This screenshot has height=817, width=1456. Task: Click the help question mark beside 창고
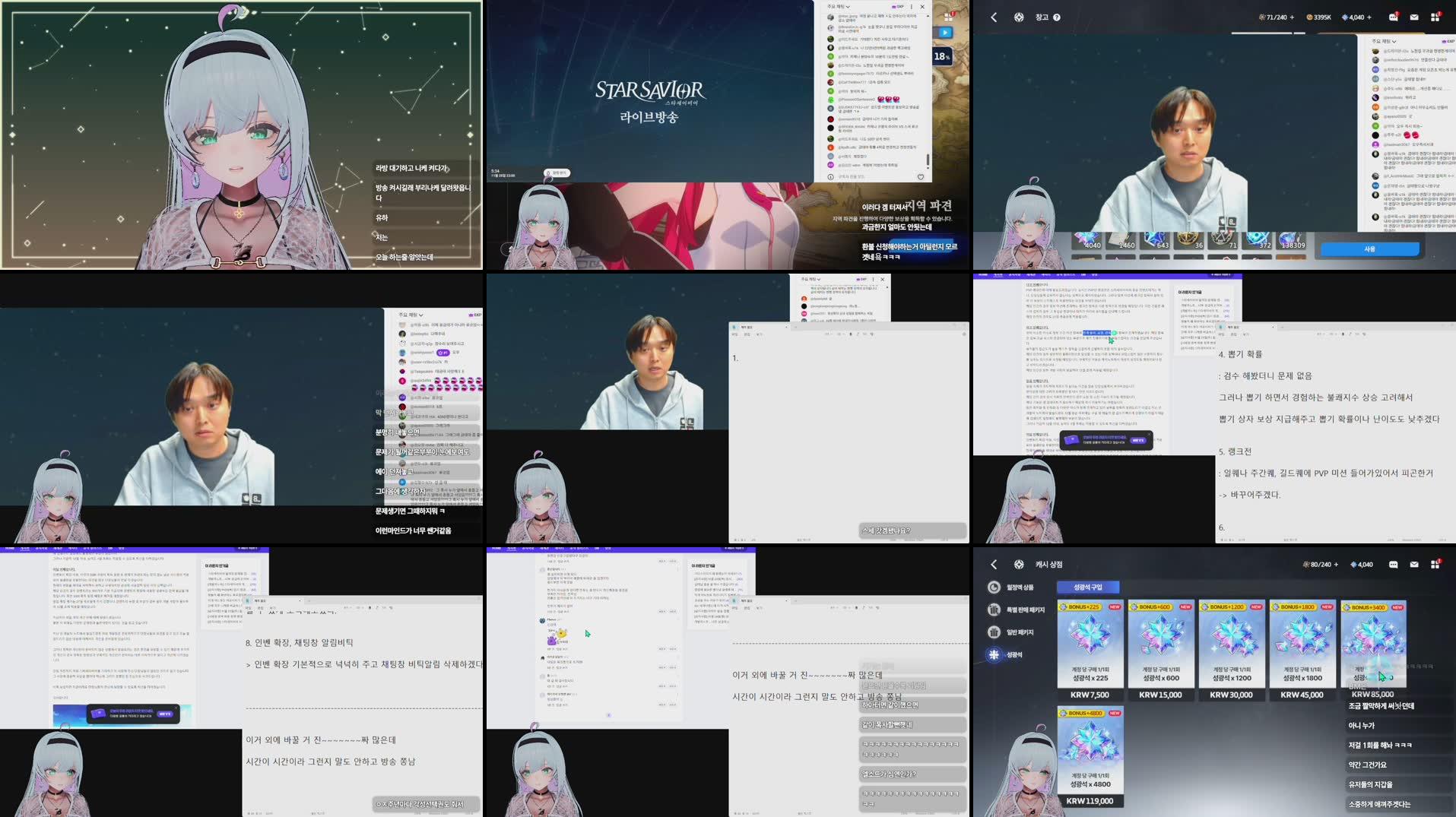[x=1057, y=17]
